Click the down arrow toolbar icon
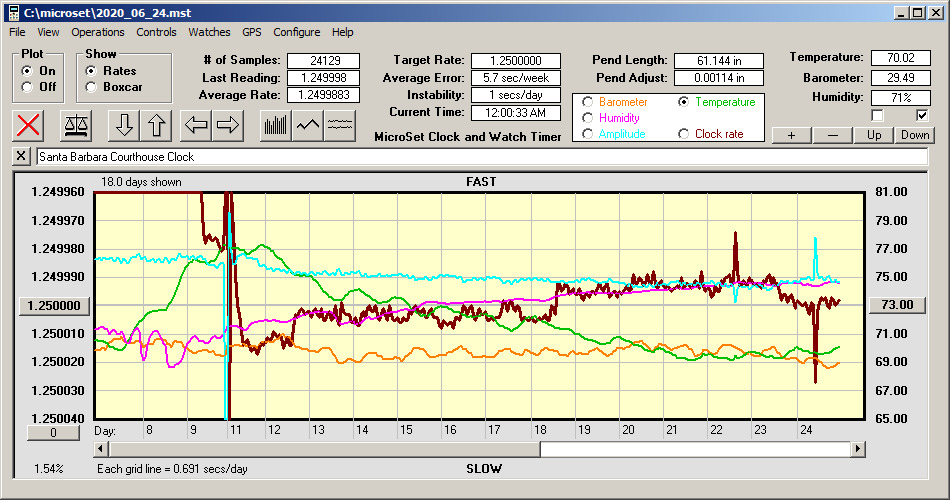The height and width of the screenshot is (500, 950). pos(124,125)
